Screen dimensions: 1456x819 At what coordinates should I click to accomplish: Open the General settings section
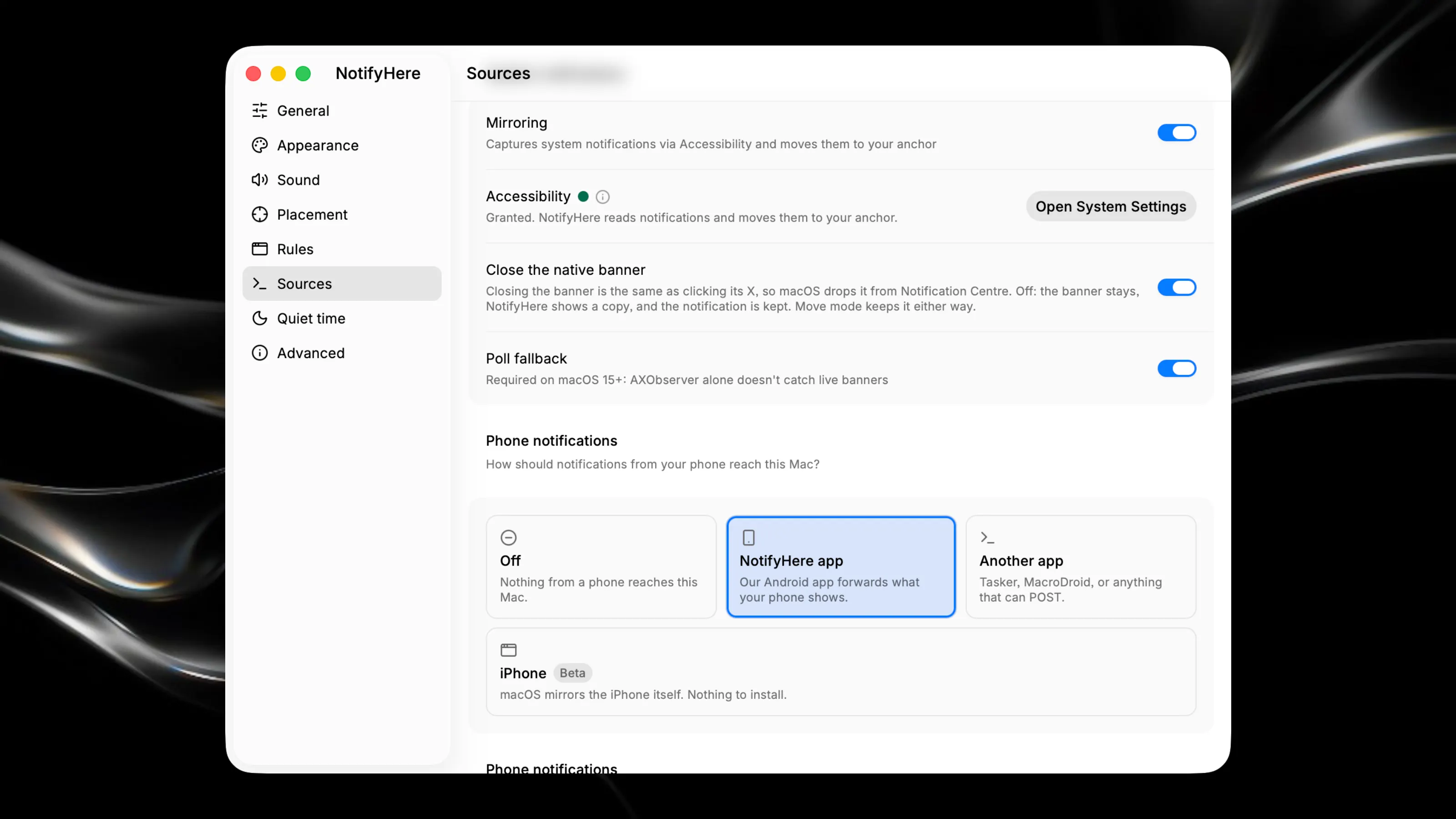point(342,110)
